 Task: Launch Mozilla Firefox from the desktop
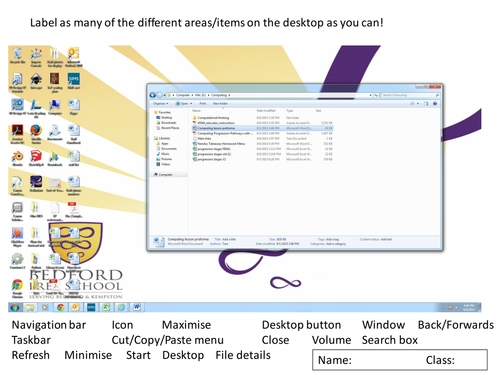[36, 133]
